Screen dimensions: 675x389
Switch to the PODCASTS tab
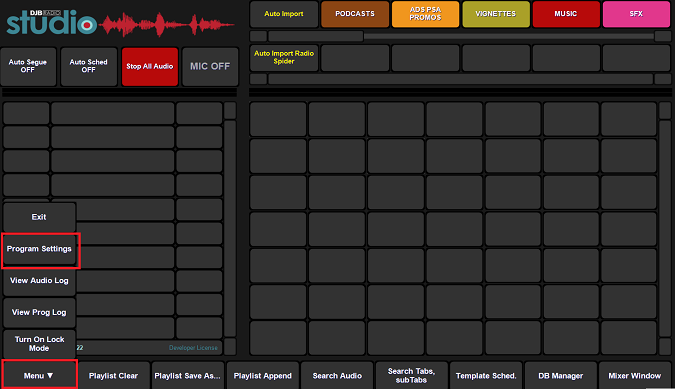pos(355,14)
